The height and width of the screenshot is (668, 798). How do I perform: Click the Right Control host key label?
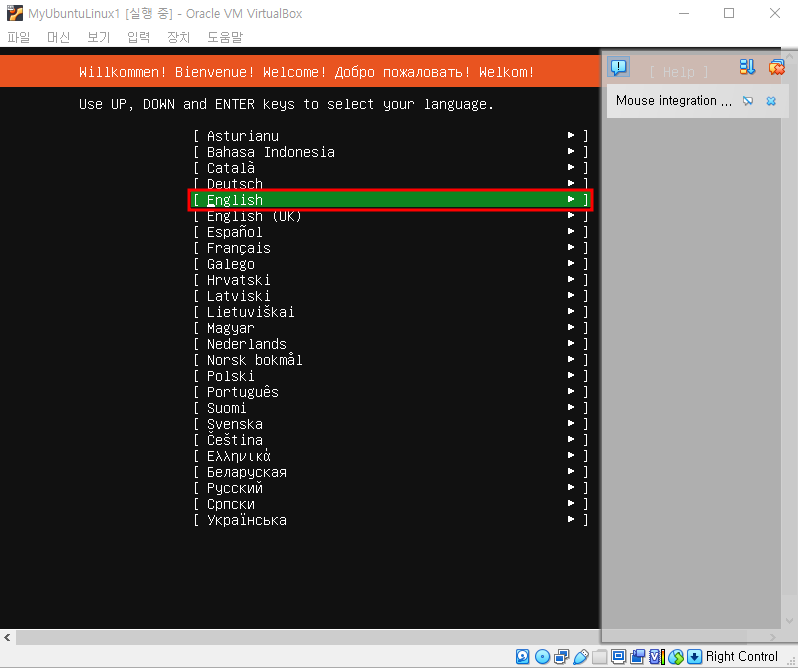(742, 656)
